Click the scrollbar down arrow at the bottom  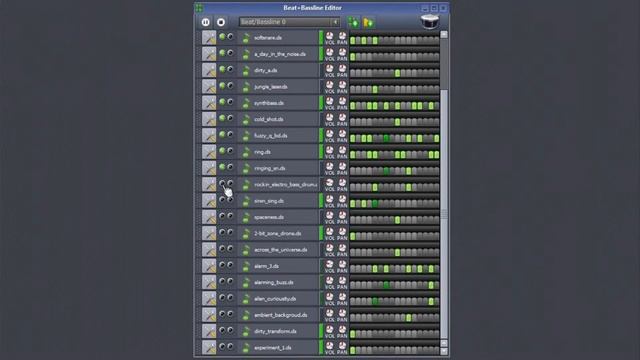pos(444,351)
